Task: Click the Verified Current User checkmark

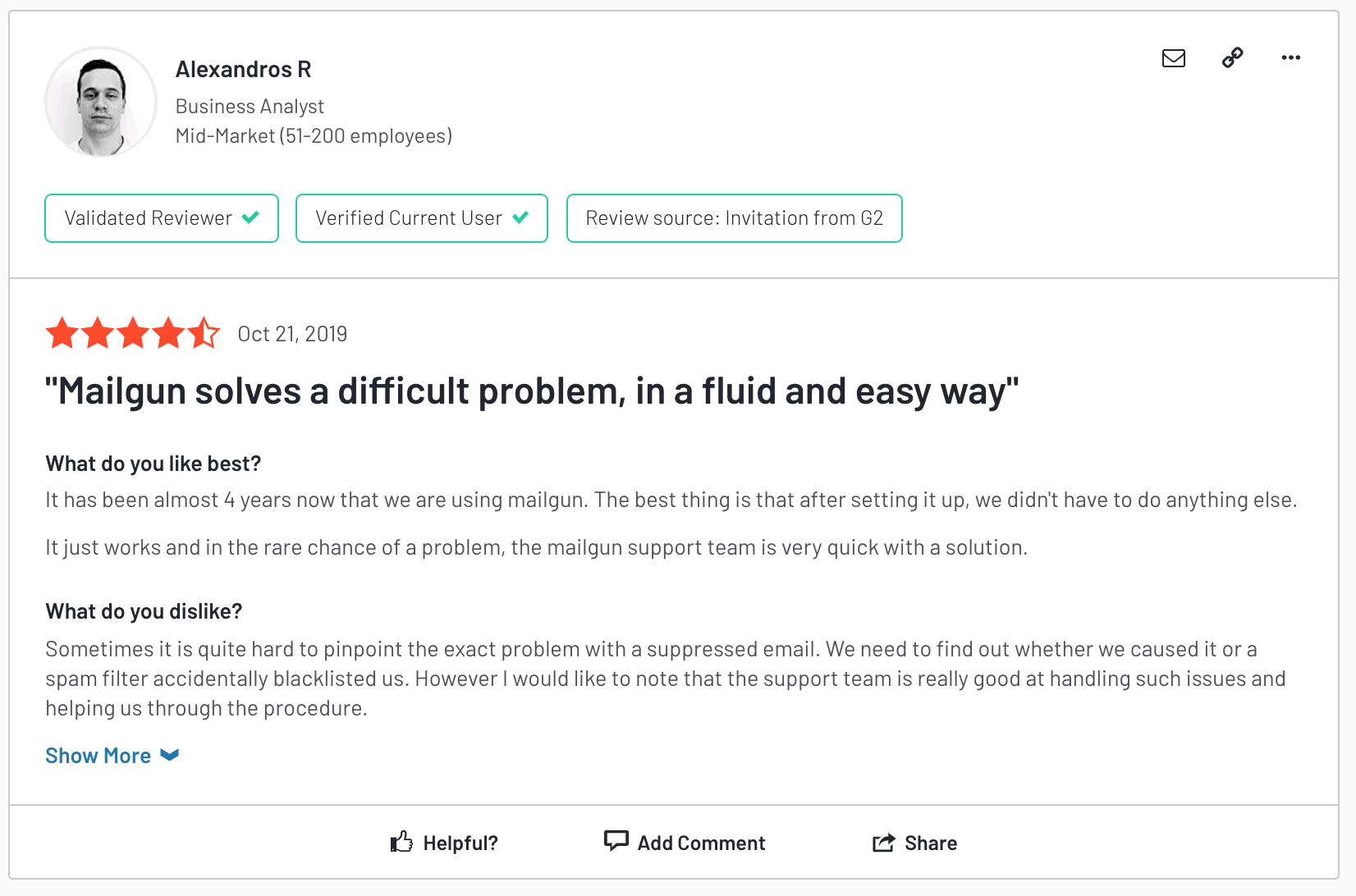Action: tap(520, 217)
